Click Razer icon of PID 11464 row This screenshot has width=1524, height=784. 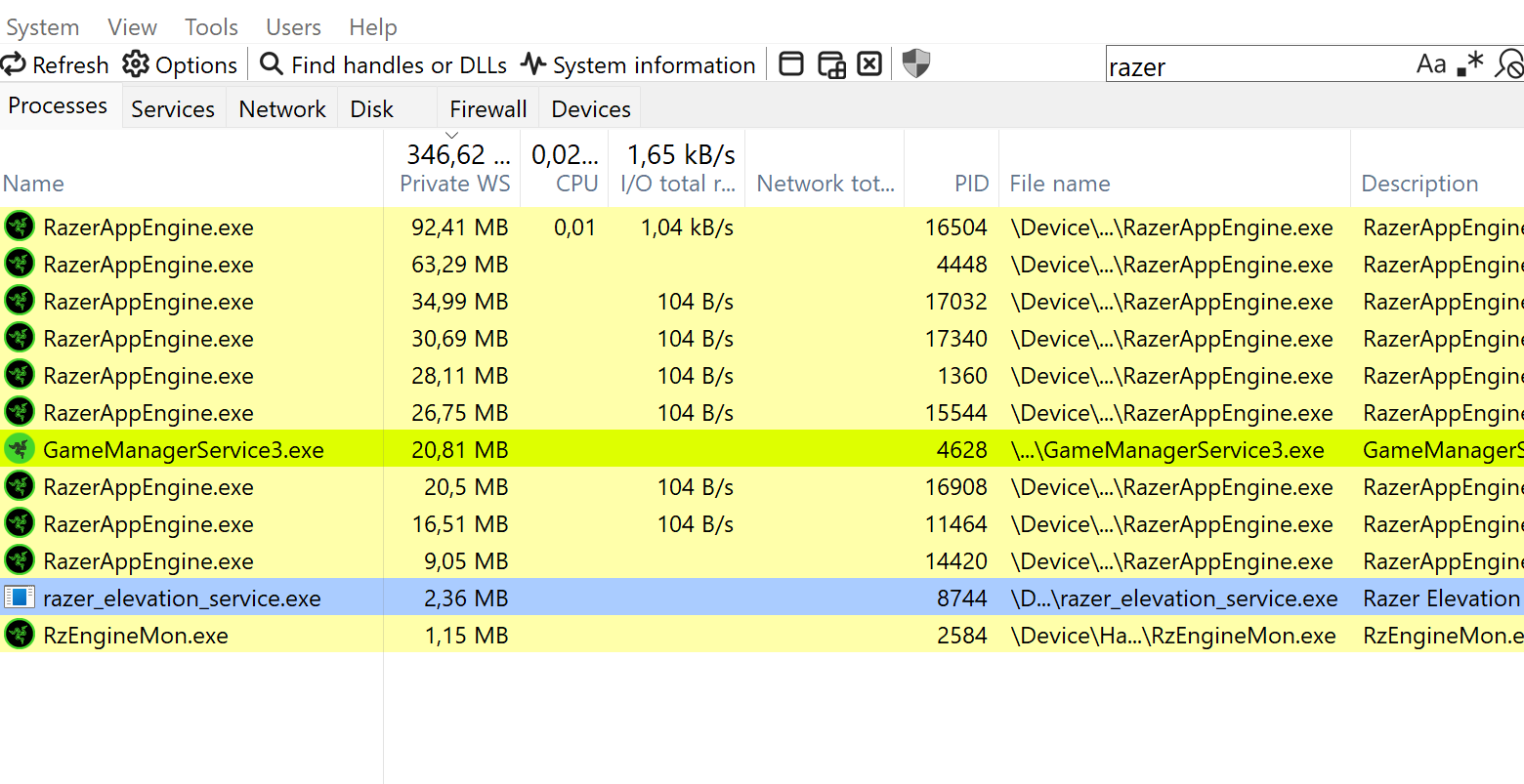tap(20, 523)
